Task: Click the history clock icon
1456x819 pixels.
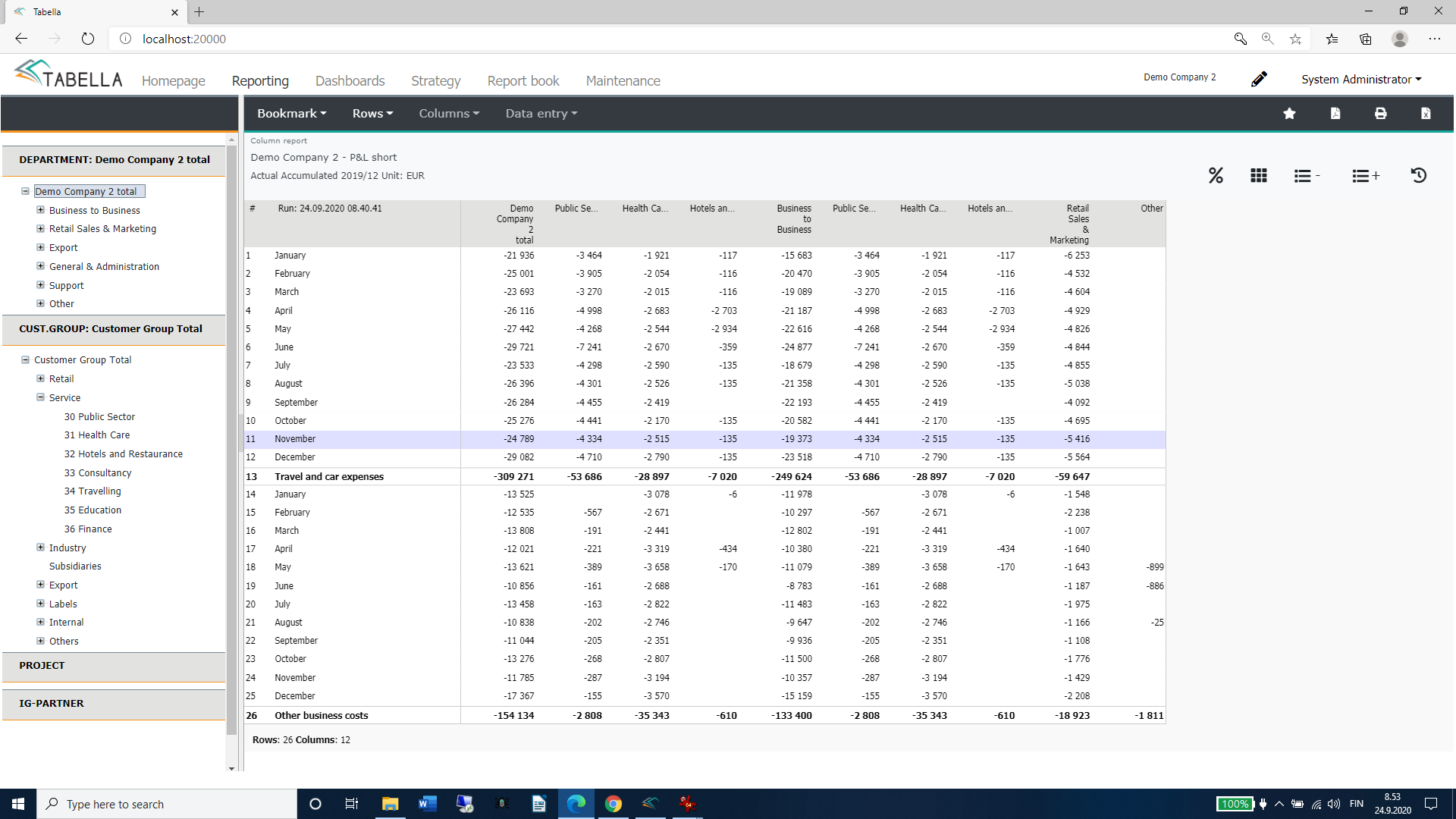Action: (1419, 176)
